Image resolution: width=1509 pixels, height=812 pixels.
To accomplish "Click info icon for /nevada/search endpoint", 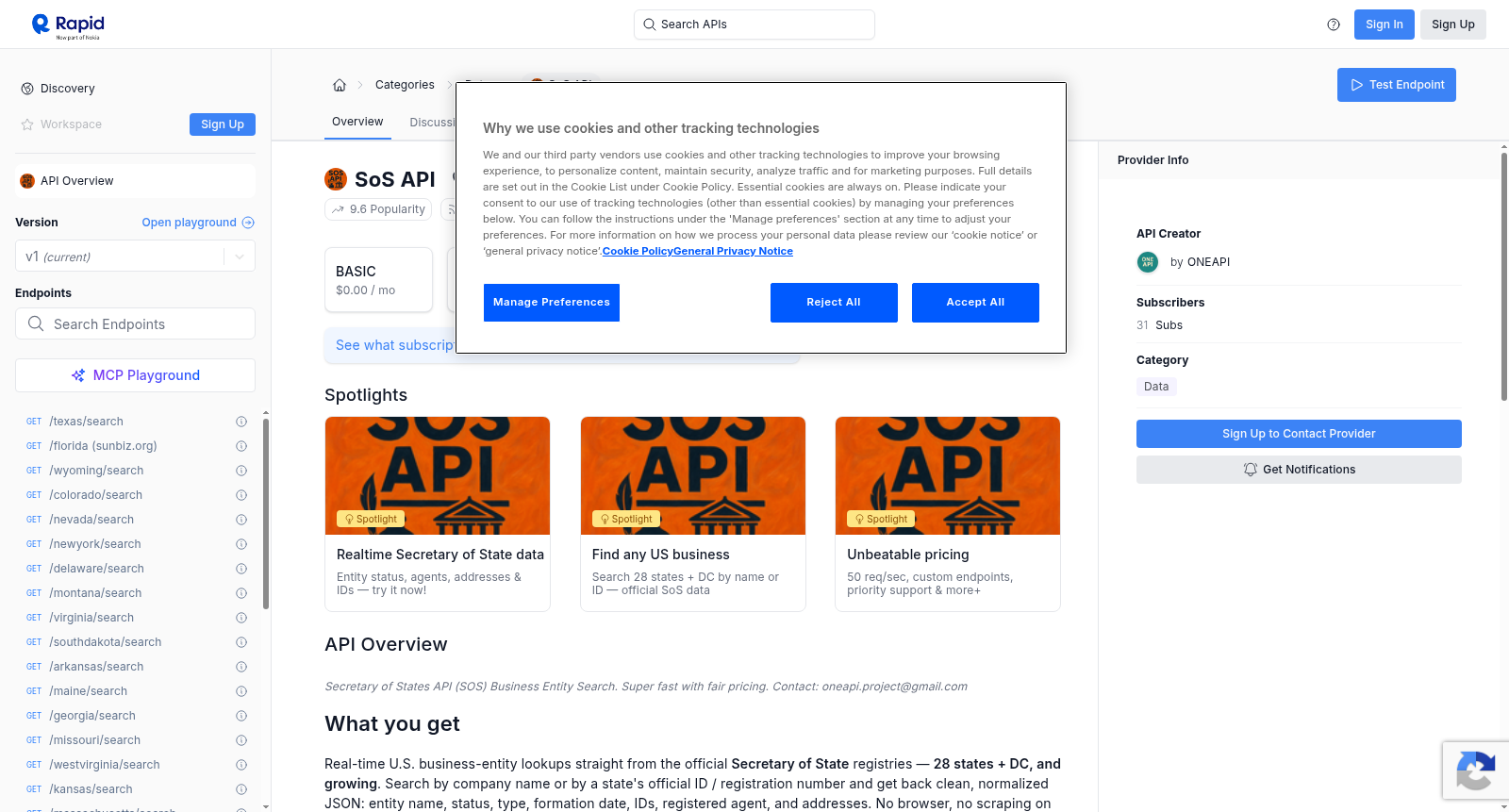I will (x=241, y=520).
